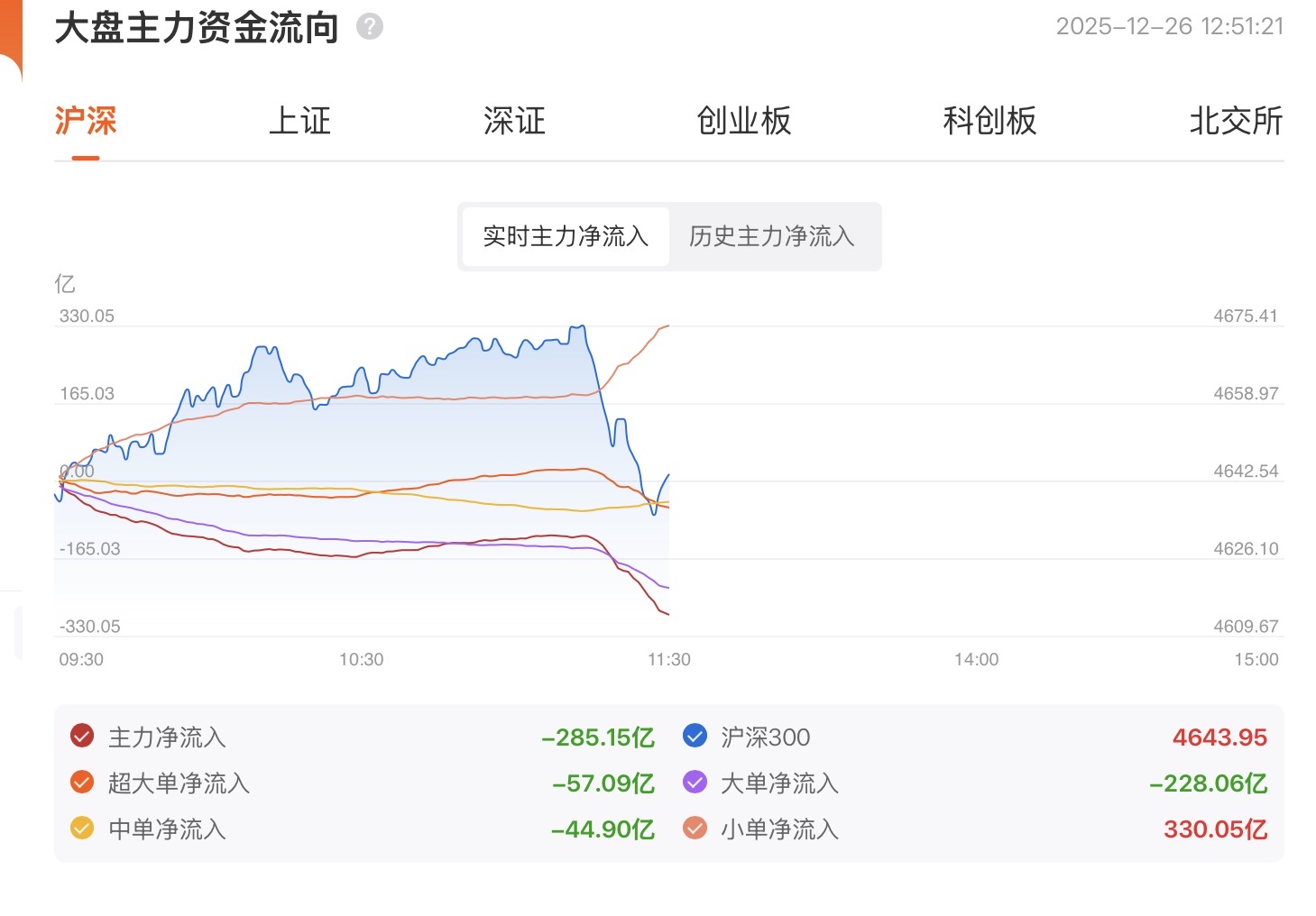Screen dimensions: 1316x916
Task: Show 实时主力净流入 chart
Action: coord(566,236)
